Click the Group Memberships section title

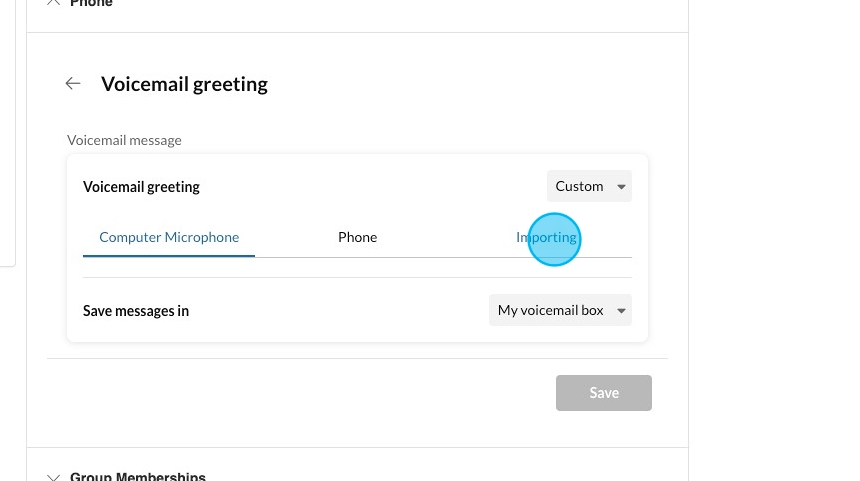click(x=138, y=477)
